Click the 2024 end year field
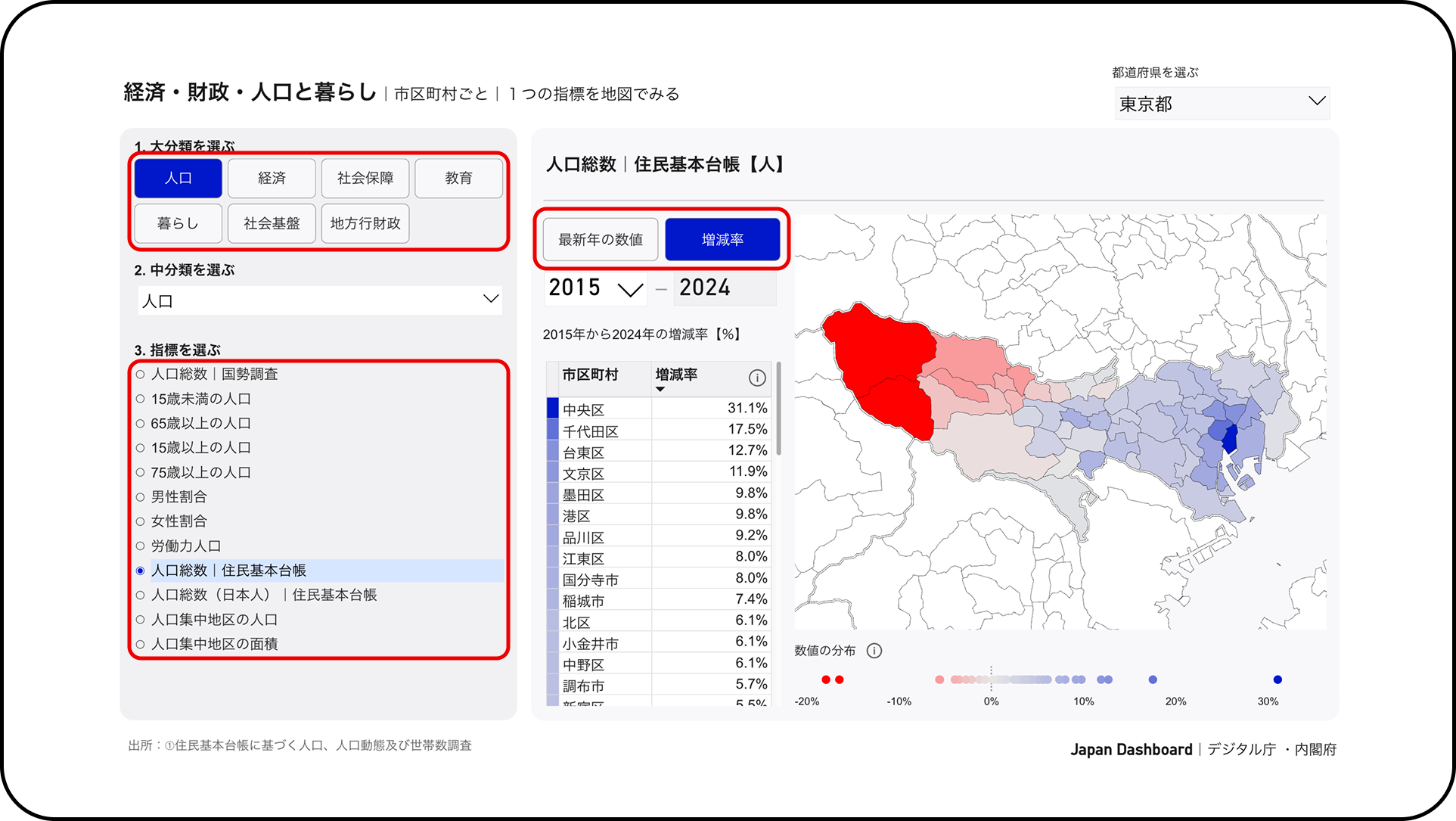Viewport: 1456px width, 821px height. pos(725,288)
